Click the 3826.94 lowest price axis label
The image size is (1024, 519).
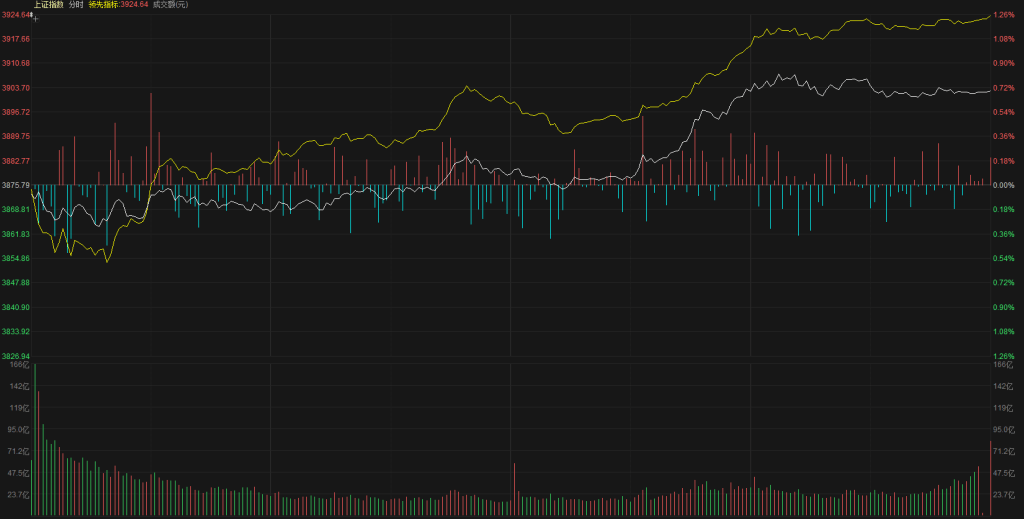click(x=16, y=356)
